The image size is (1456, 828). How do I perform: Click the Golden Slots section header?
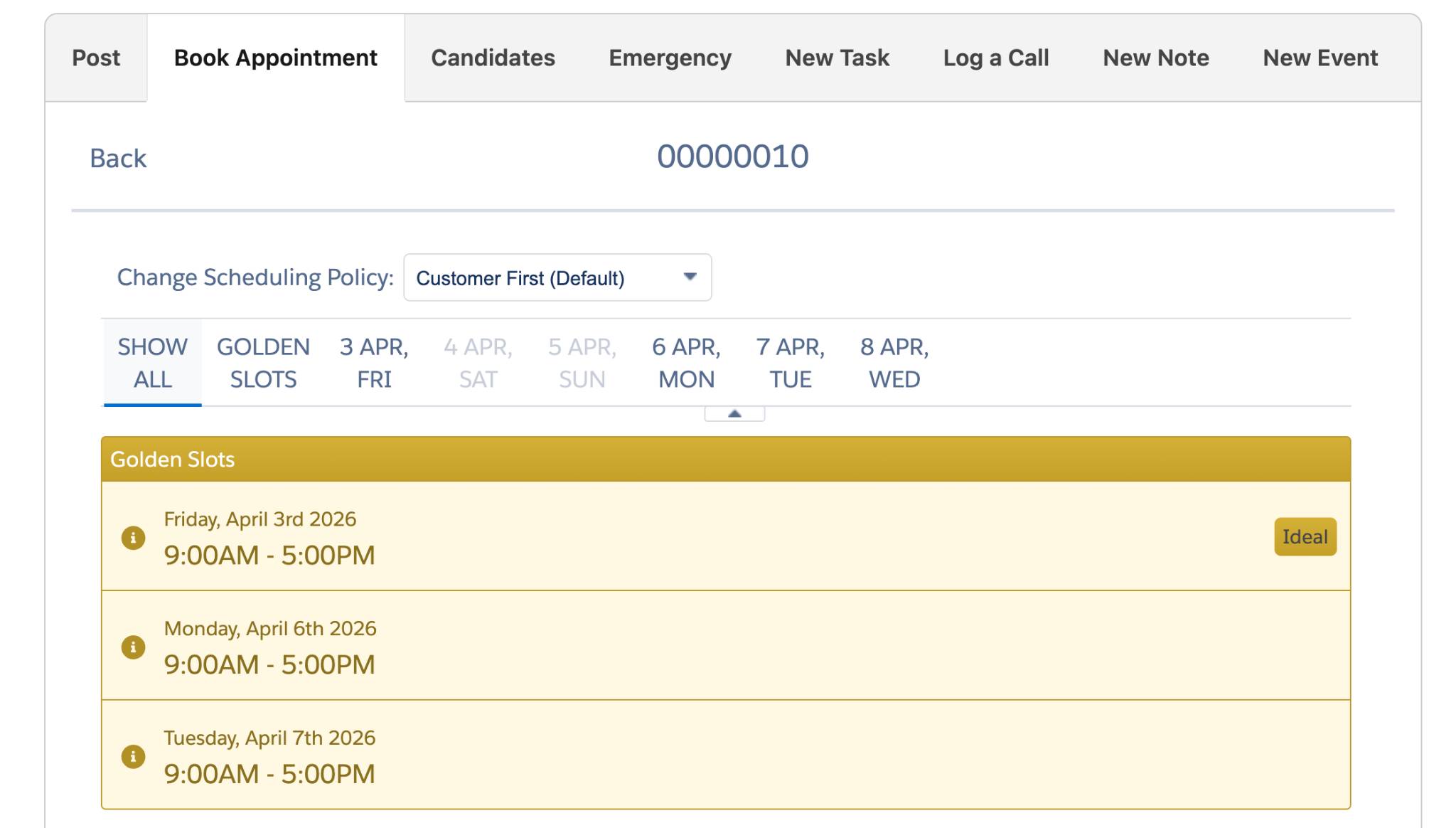coord(726,460)
